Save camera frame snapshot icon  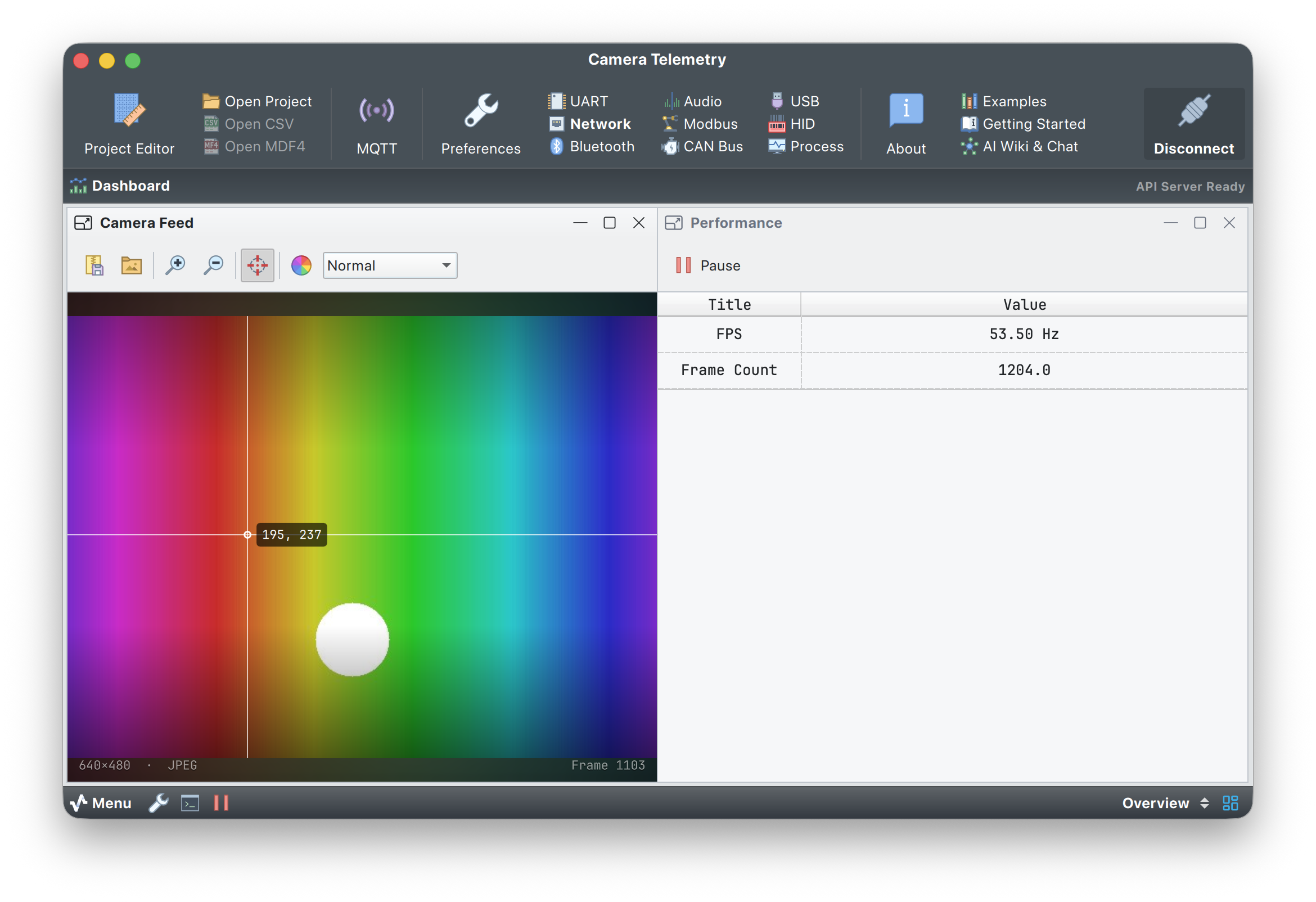pos(94,265)
